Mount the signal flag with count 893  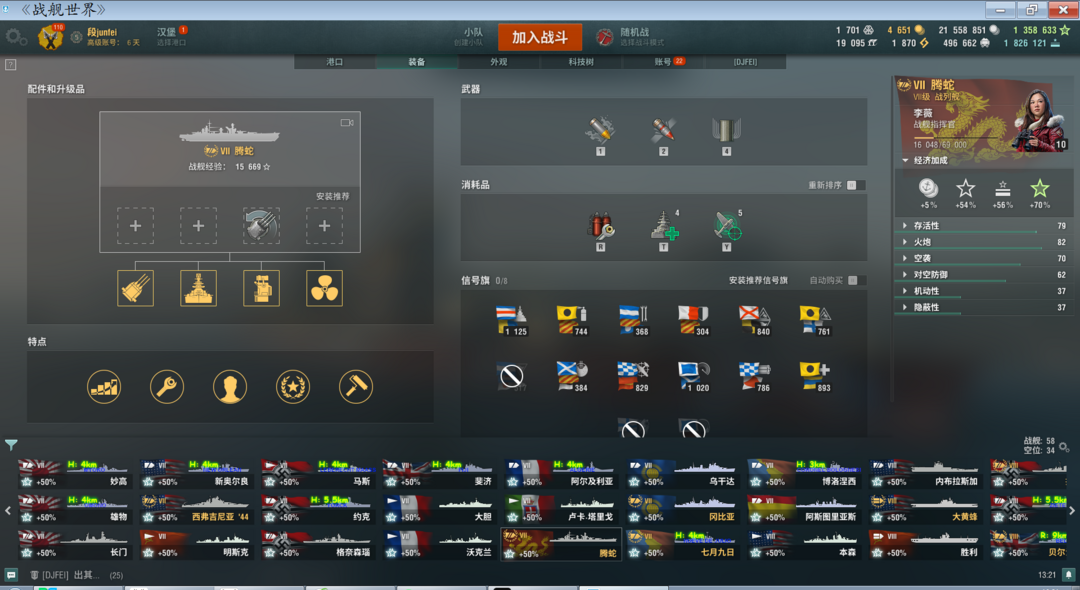[x=815, y=377]
